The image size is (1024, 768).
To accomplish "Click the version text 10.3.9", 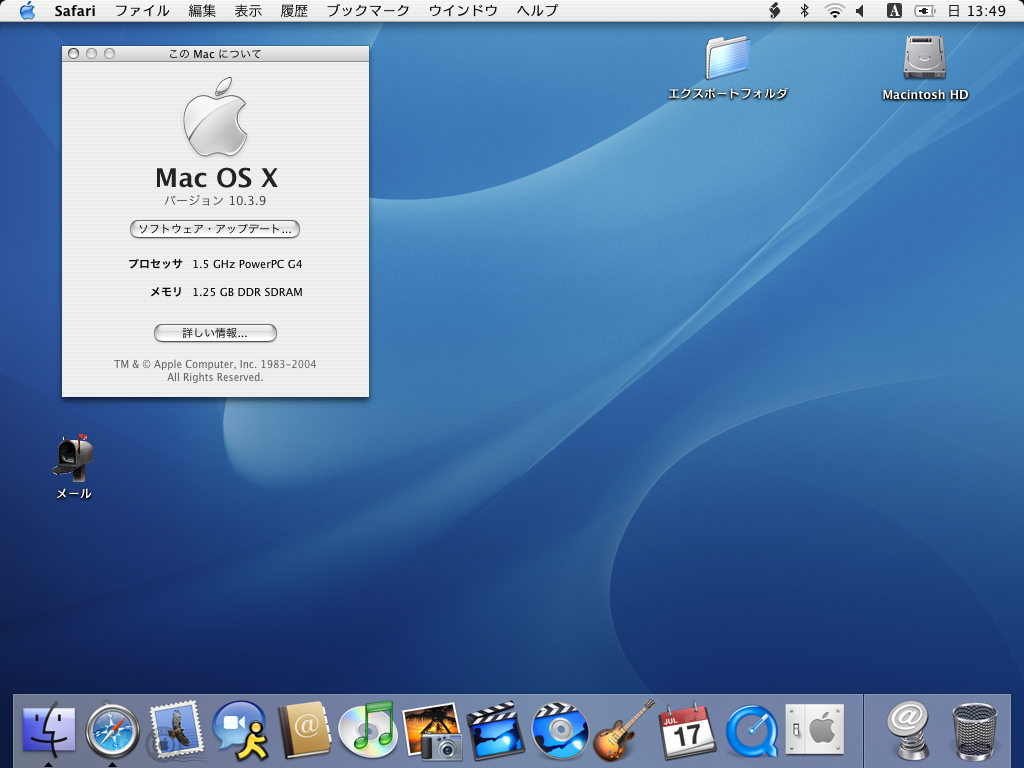I will click(x=247, y=200).
